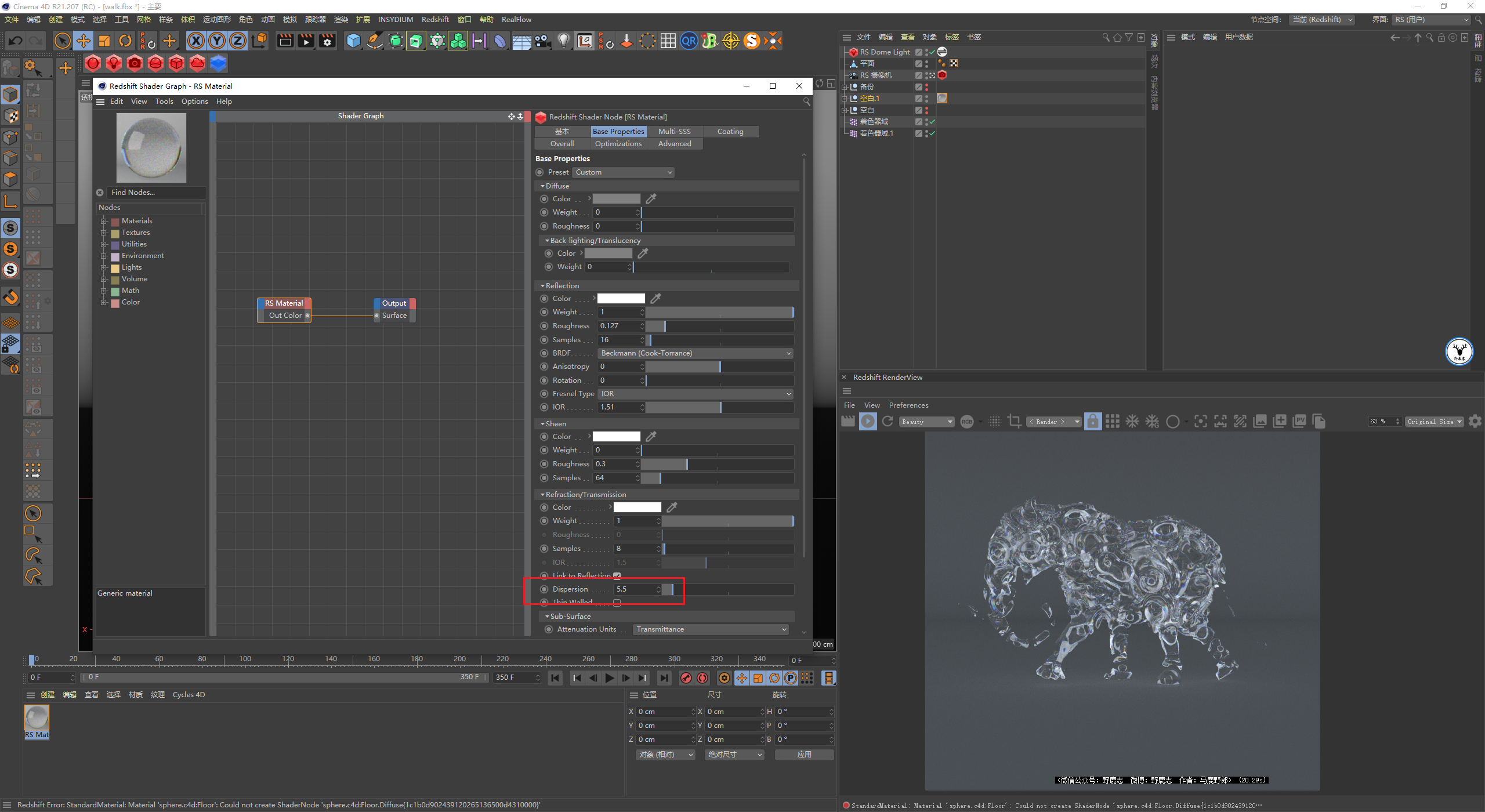This screenshot has height=812, width=1485.
Task: Click the reflection color eyedropper icon
Action: coord(656,298)
